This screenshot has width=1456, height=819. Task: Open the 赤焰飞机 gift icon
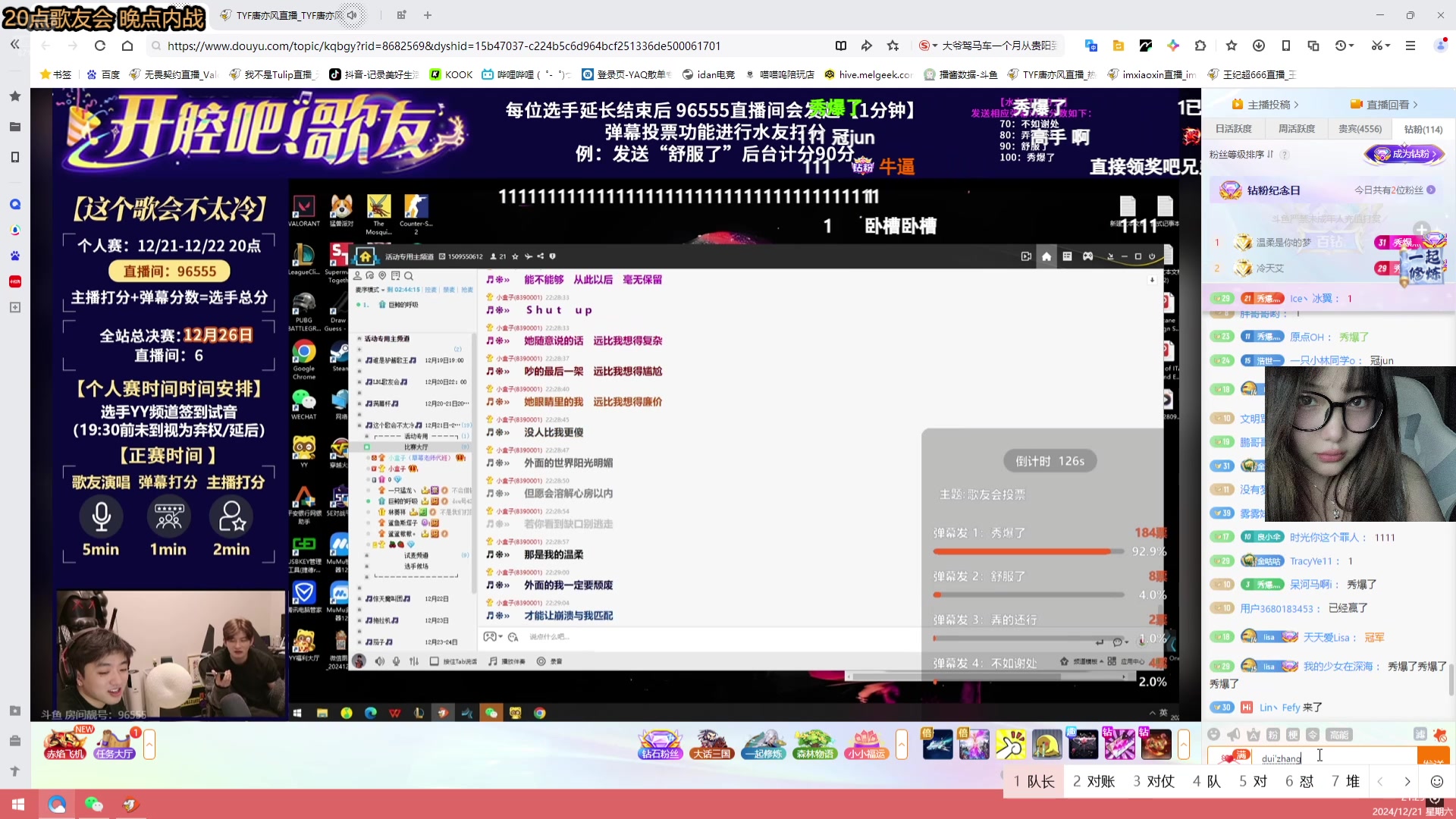pos(65,743)
